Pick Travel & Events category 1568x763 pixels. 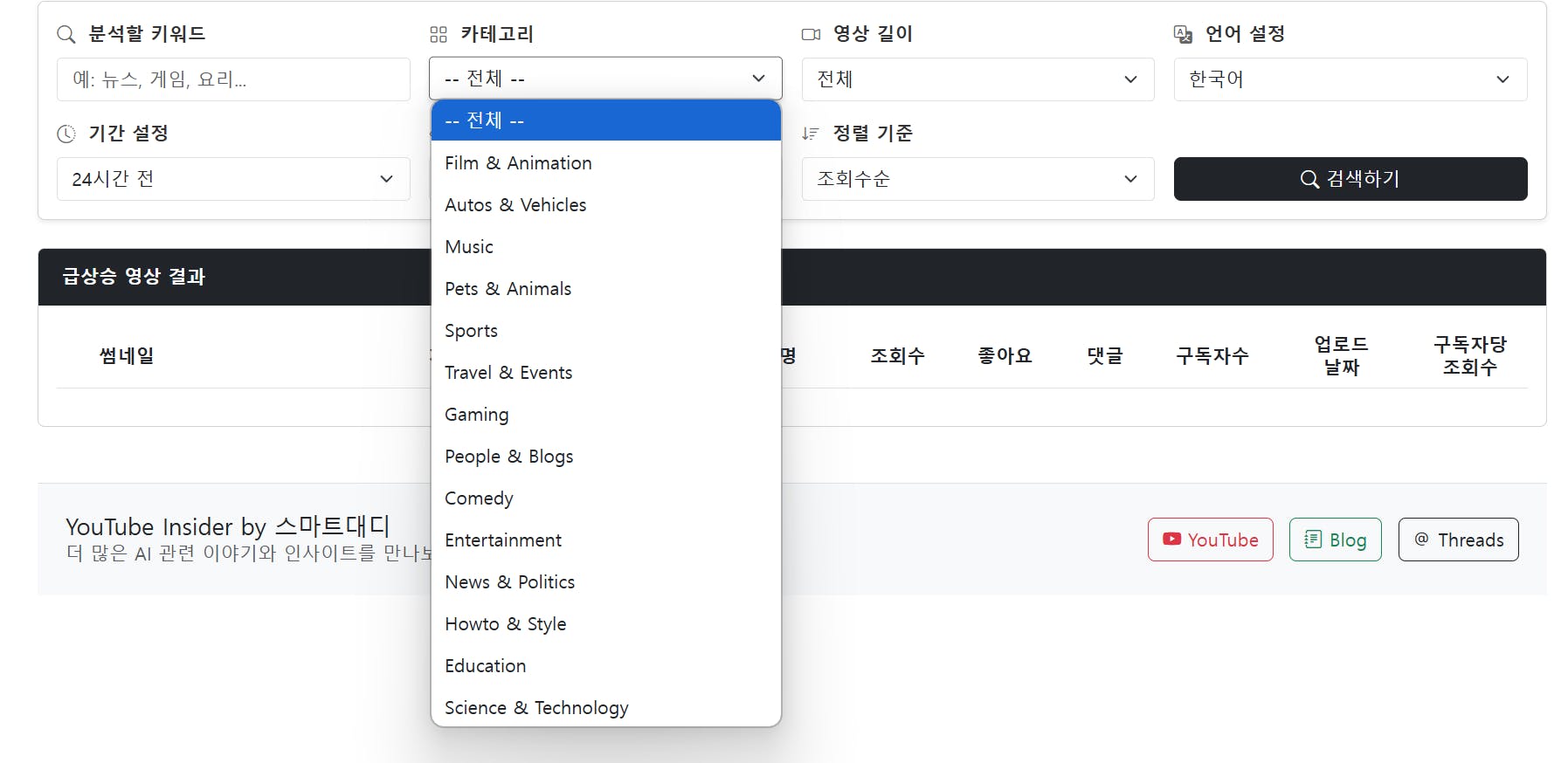(x=606, y=373)
